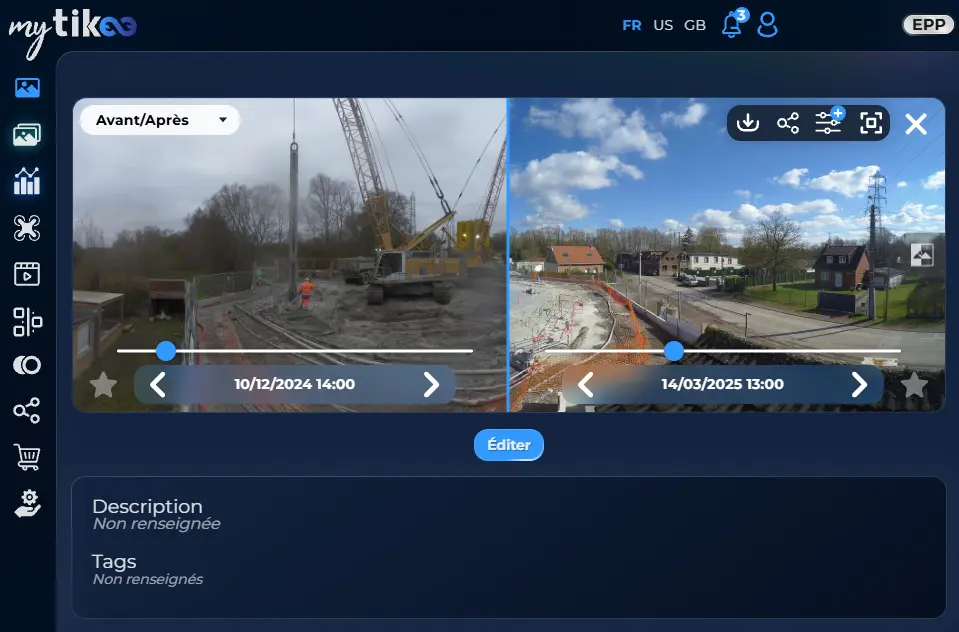The width and height of the screenshot is (959, 632).
Task: Click the right photo timeline slider handle
Action: click(673, 351)
